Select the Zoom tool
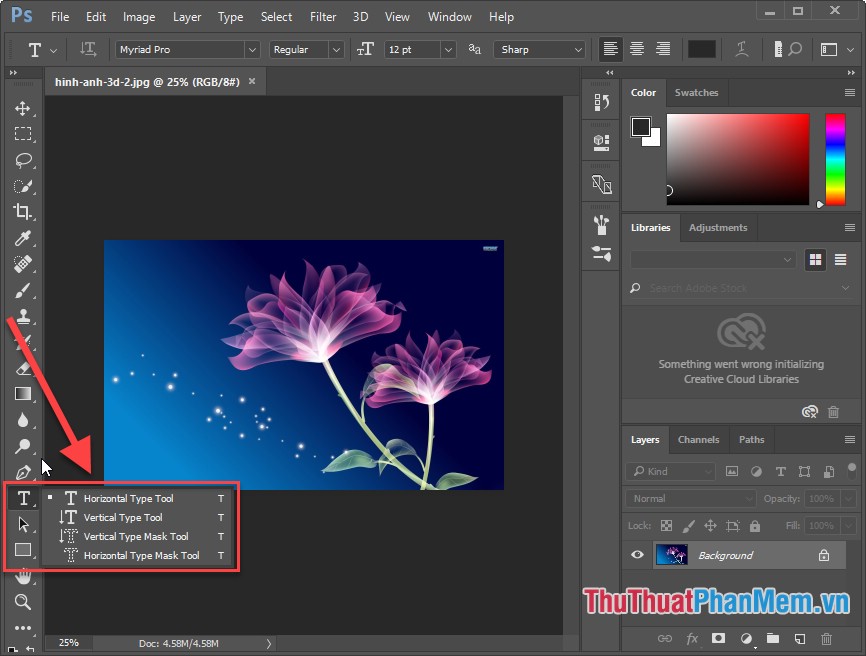Image resolution: width=866 pixels, height=656 pixels. pyautogui.click(x=23, y=603)
